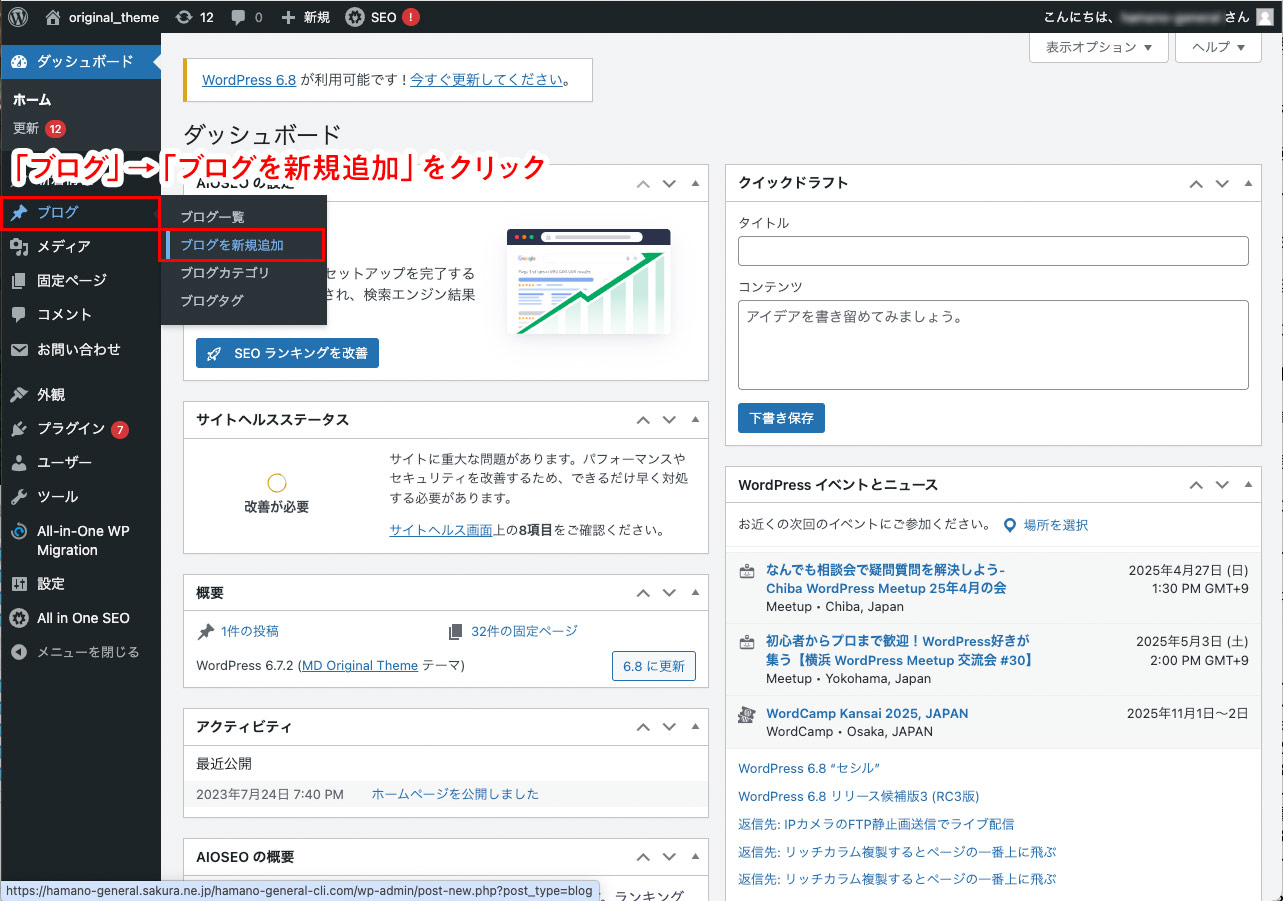Open the 新規 add-new menu in admin bar
The width and height of the screenshot is (1283, 901).
pos(305,16)
